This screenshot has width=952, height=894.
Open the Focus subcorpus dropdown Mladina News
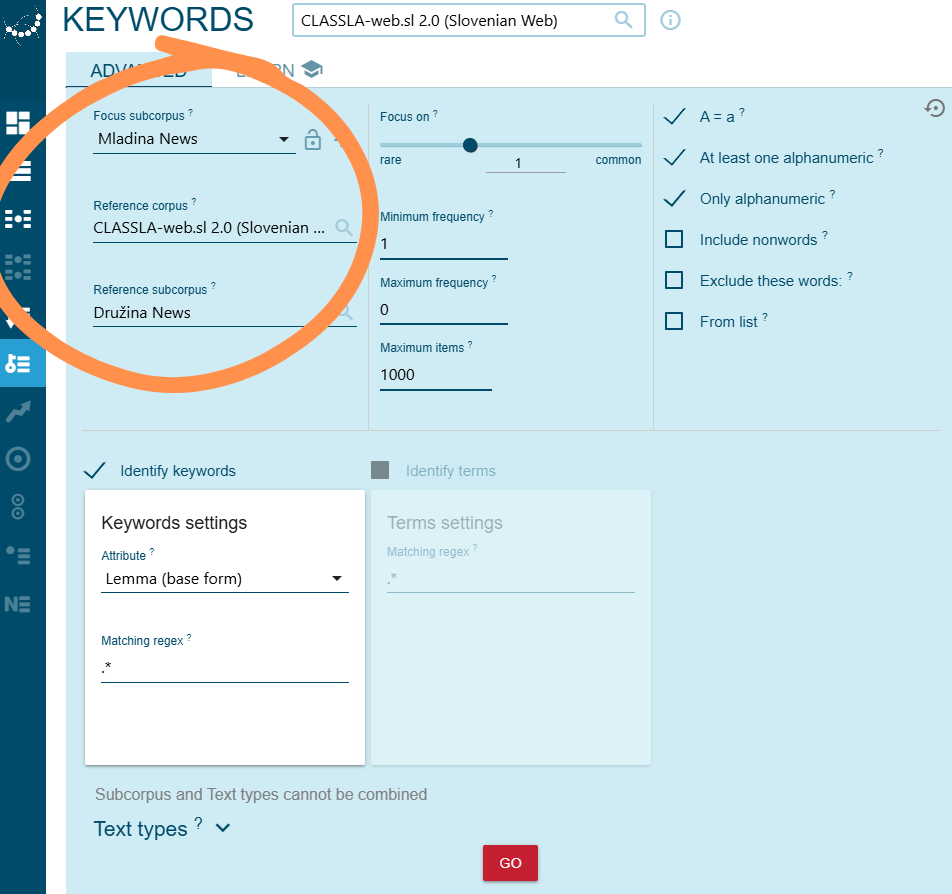[x=194, y=139]
